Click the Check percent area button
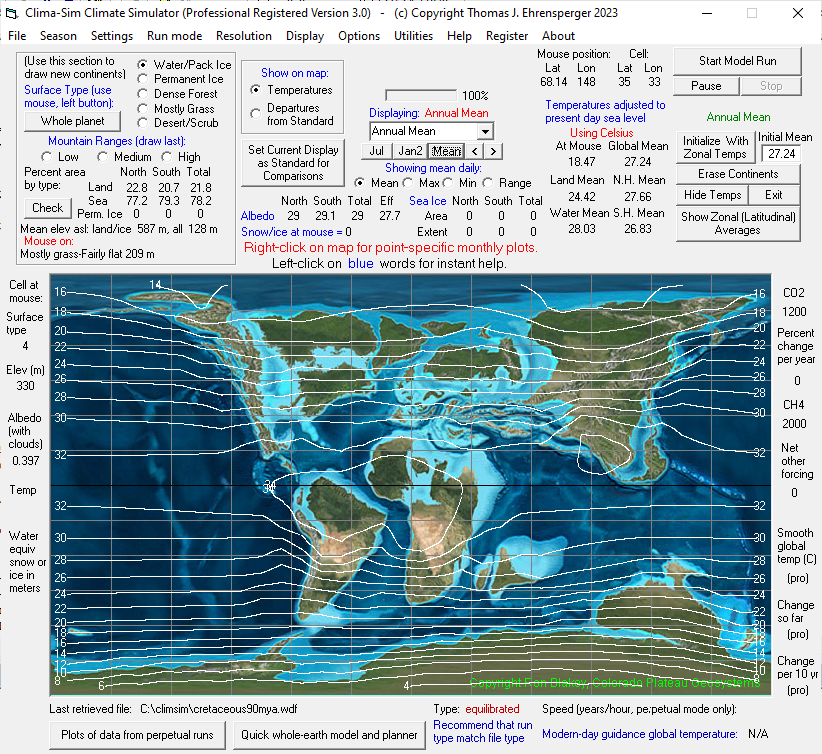 point(48,208)
